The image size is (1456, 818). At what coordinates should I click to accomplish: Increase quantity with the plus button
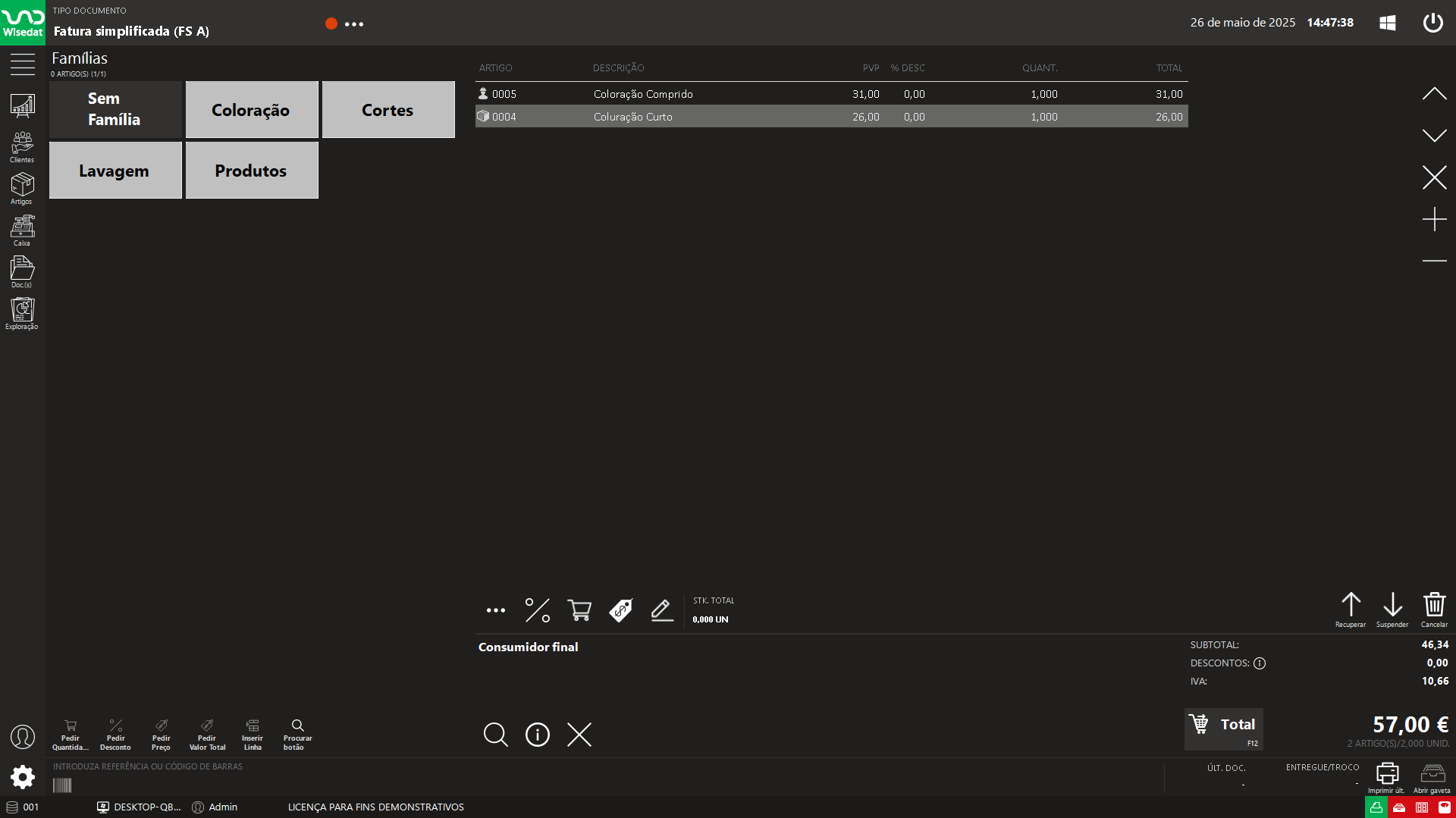tap(1434, 219)
